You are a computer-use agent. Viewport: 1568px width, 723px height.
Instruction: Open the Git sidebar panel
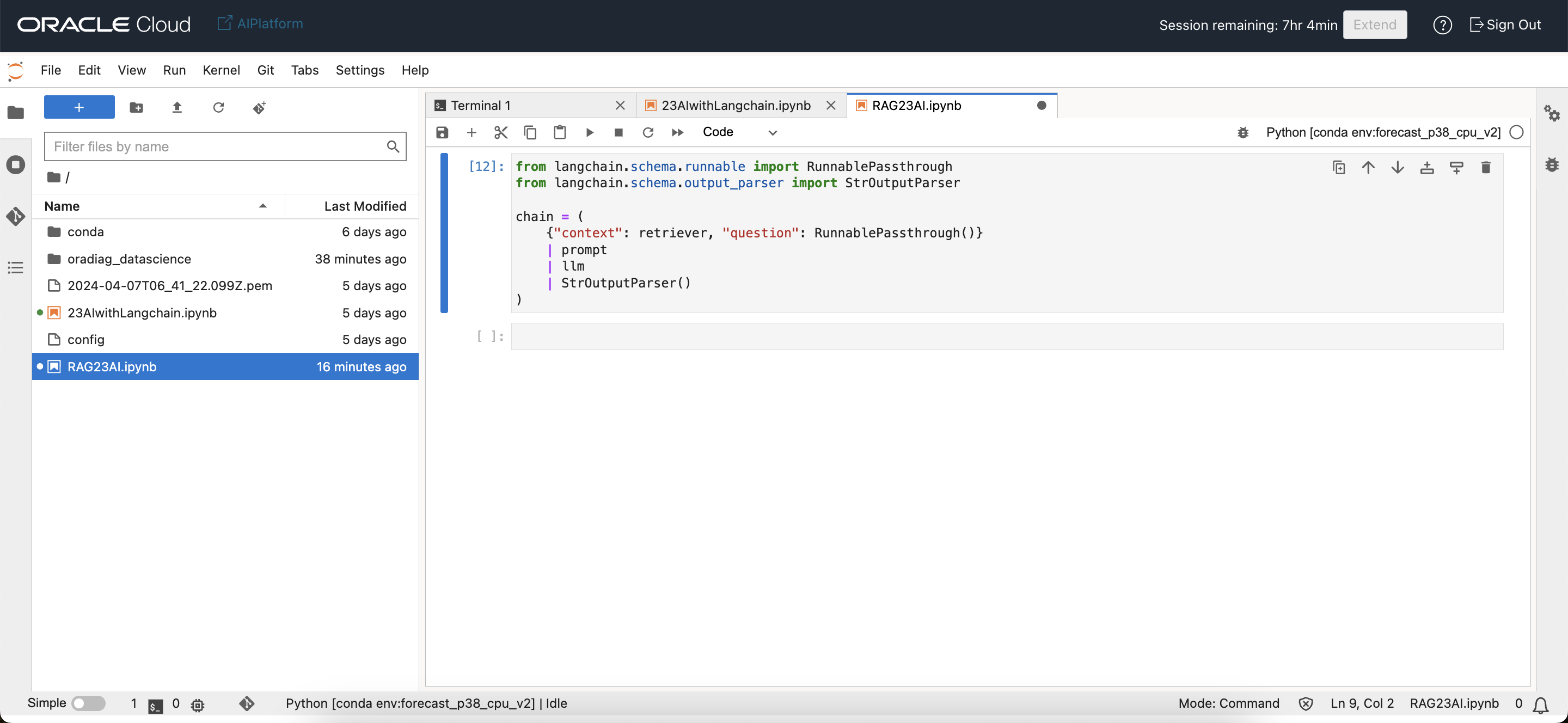point(15,216)
